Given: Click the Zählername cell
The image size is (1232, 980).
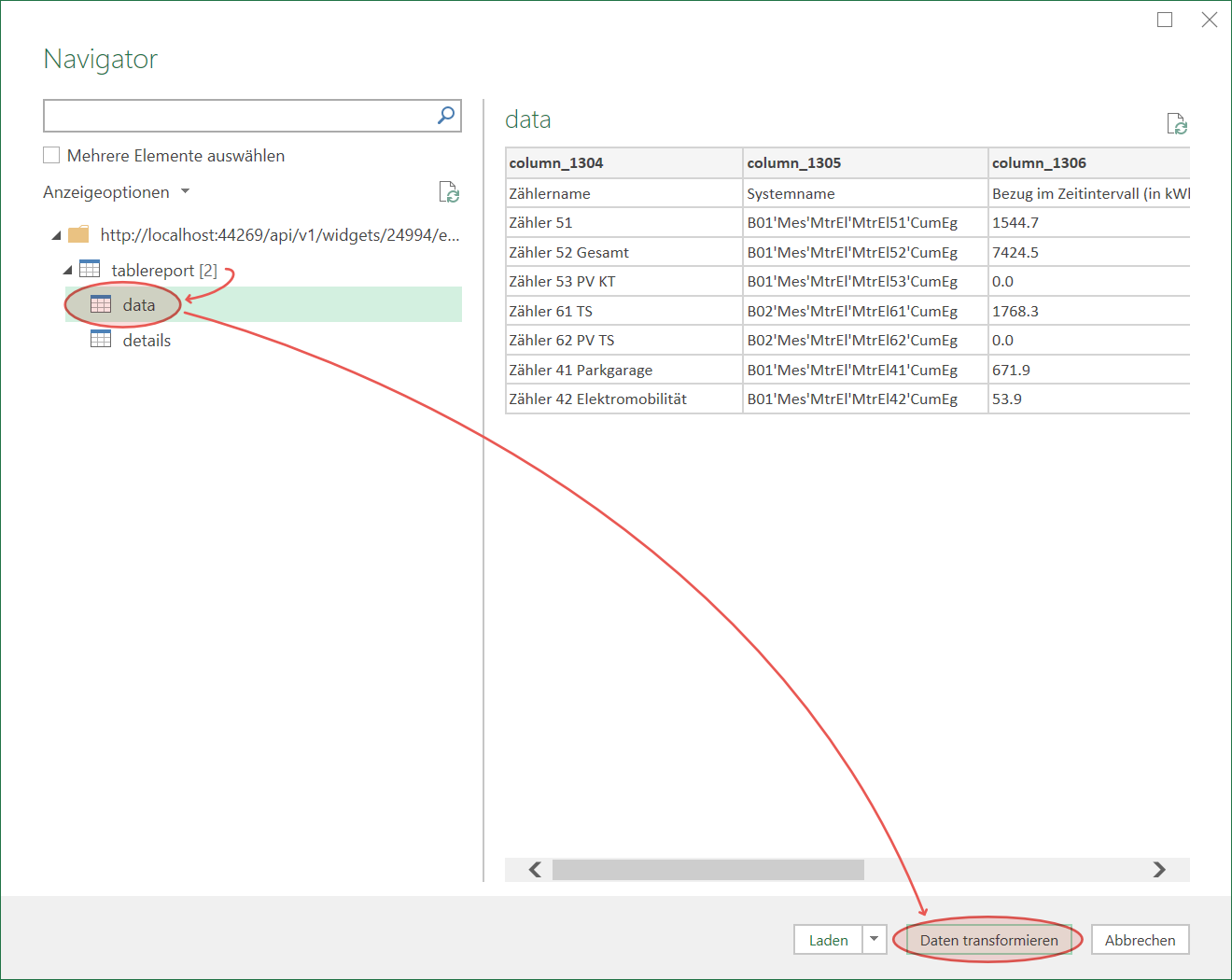Looking at the screenshot, I should tap(623, 193).
